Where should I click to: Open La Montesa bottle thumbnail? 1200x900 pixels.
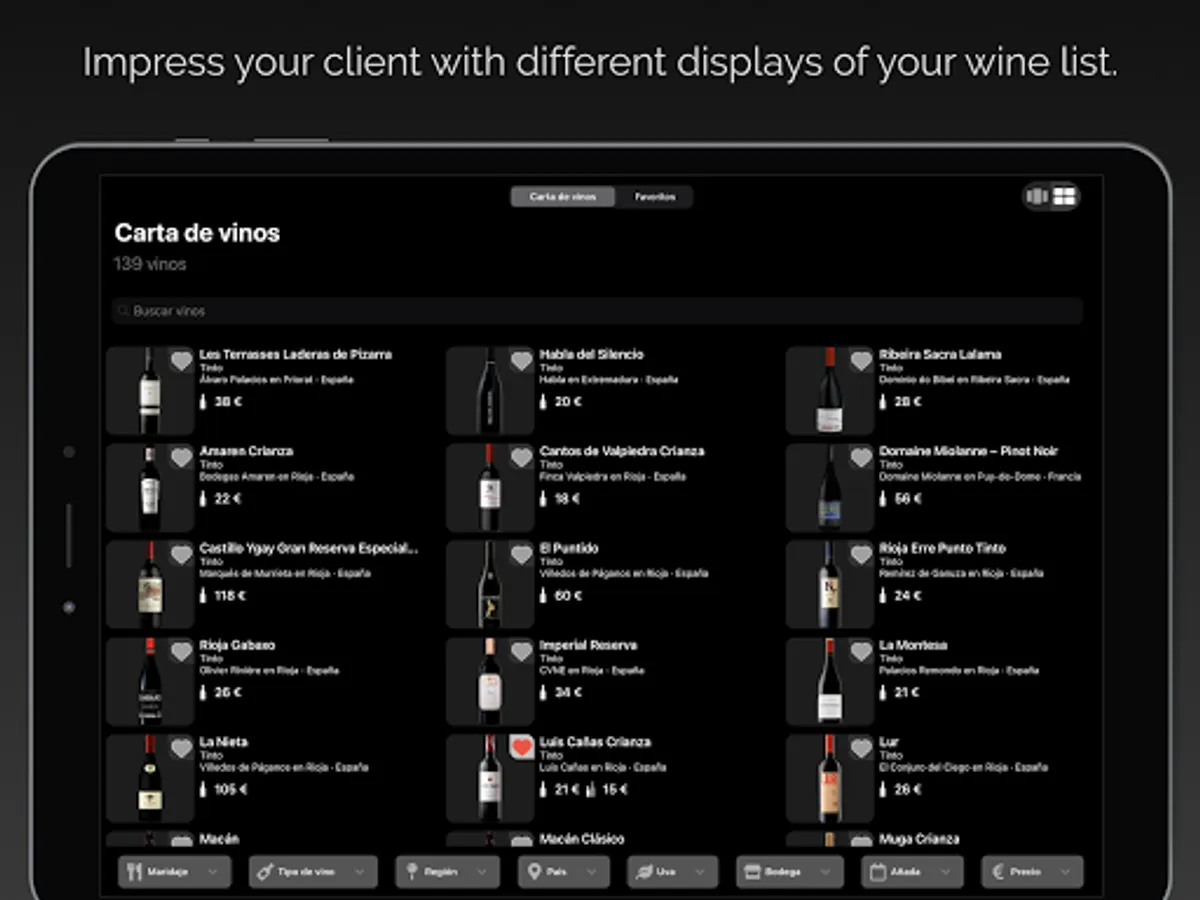coord(830,681)
